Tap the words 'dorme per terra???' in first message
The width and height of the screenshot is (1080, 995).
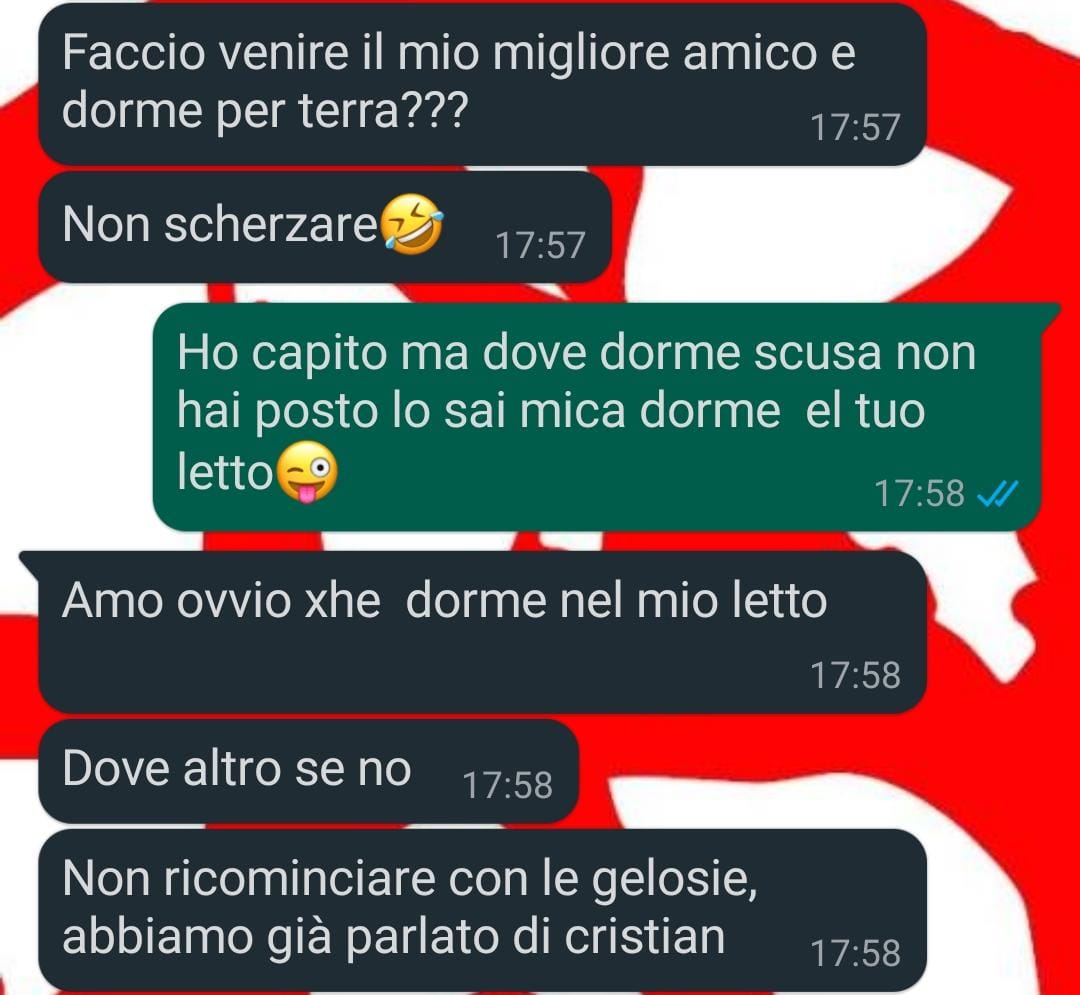265,111
